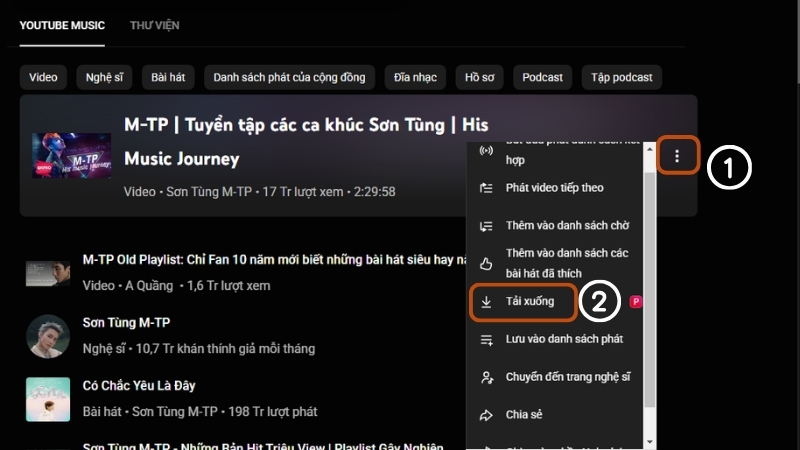
Task: Open Những Bản Hit Triệu View playlist result
Action: pyautogui.click(x=263, y=446)
